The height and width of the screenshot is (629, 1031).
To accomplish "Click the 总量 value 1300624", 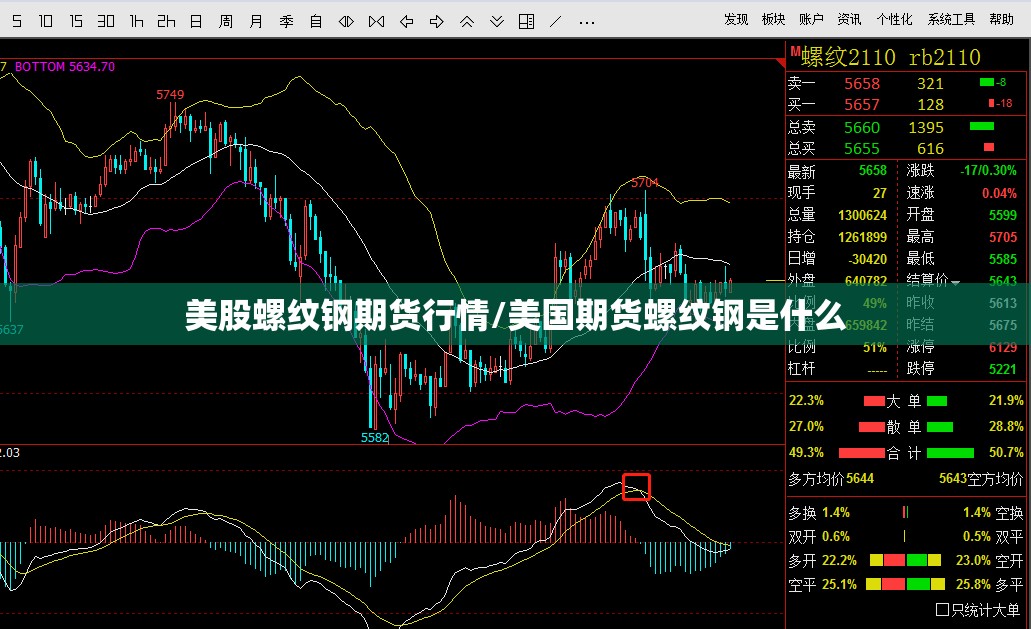I will (x=862, y=215).
